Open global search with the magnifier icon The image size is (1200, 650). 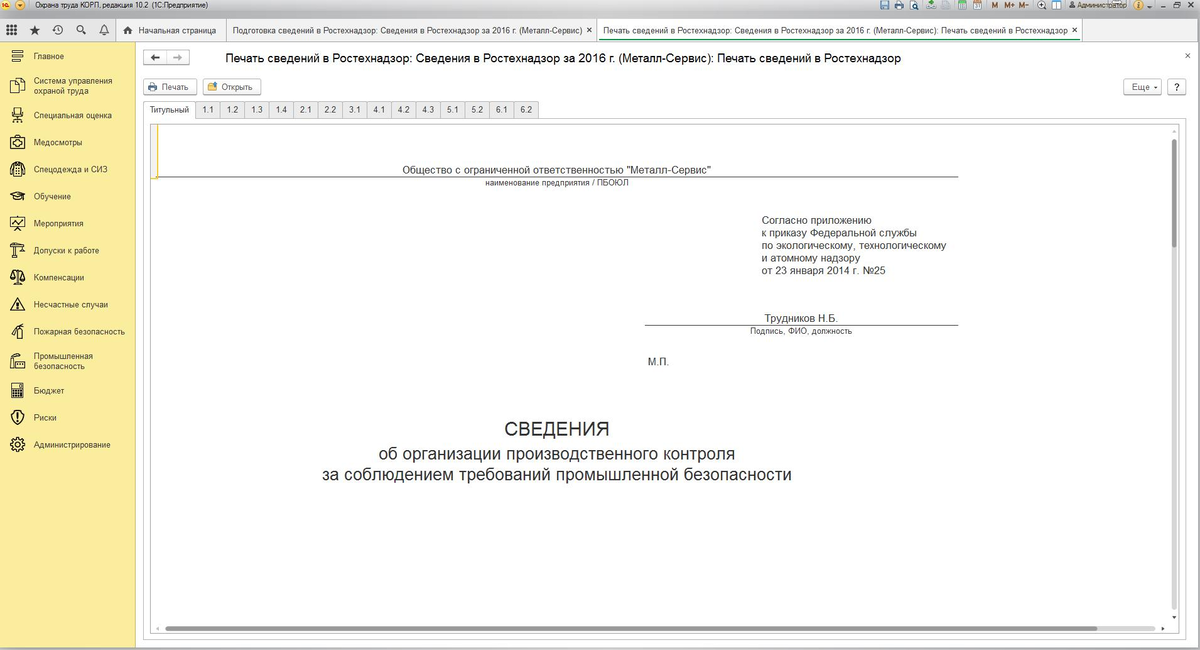(x=81, y=30)
